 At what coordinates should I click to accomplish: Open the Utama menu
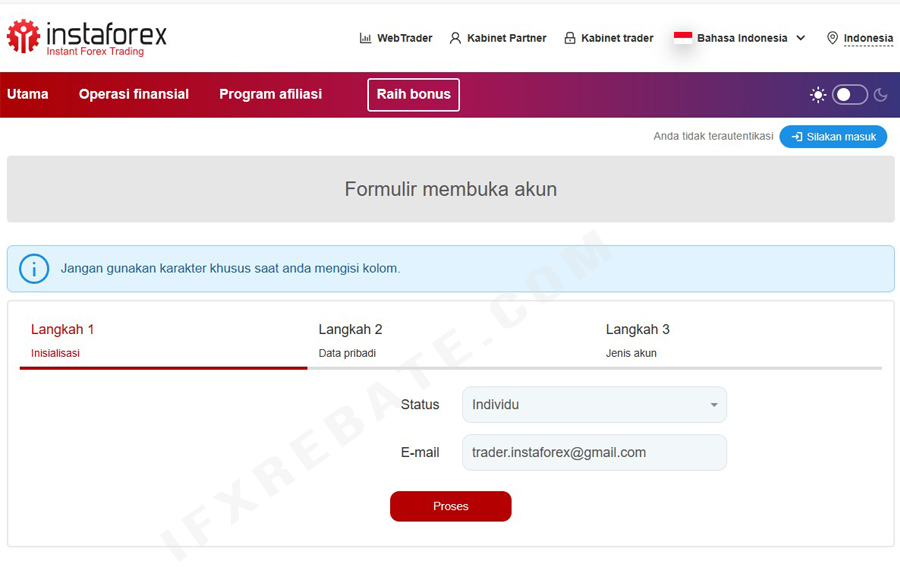point(28,94)
